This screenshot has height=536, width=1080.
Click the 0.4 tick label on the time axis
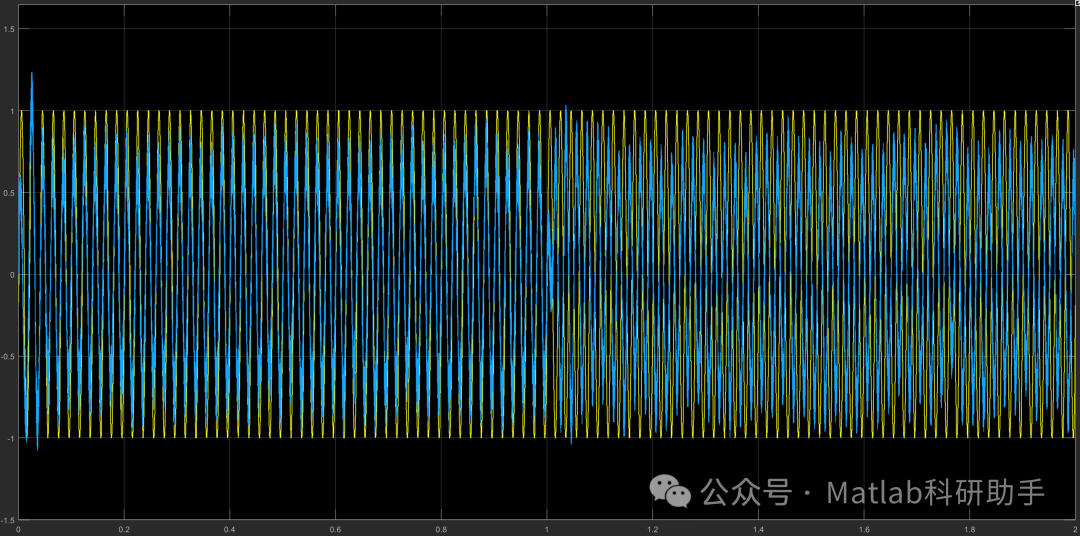[x=229, y=530]
